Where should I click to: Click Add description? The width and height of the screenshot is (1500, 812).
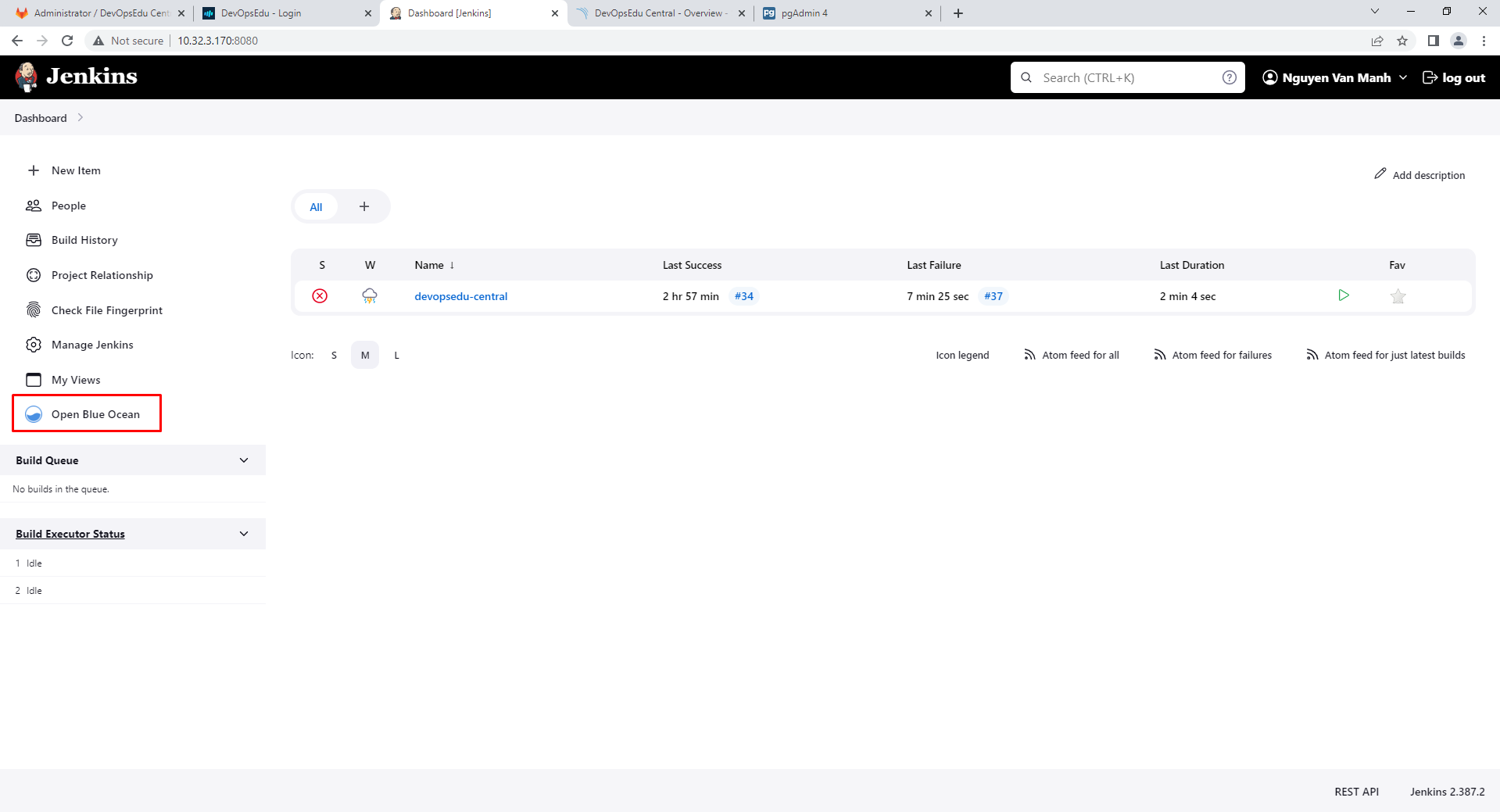click(1419, 174)
